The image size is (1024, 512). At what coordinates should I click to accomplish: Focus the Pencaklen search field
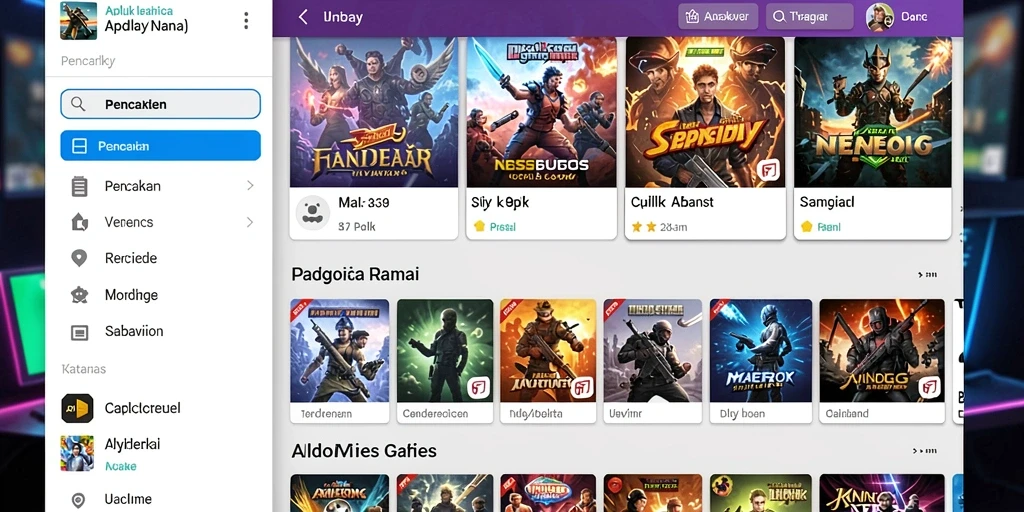(161, 104)
